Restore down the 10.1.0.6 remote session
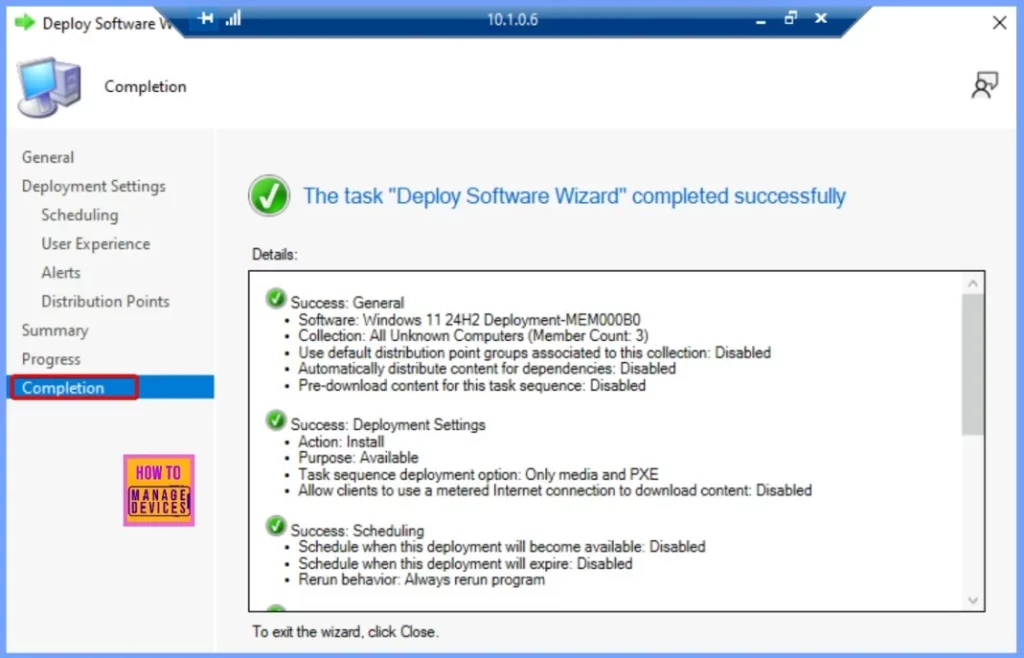Image resolution: width=1024 pixels, height=658 pixels. [x=790, y=18]
